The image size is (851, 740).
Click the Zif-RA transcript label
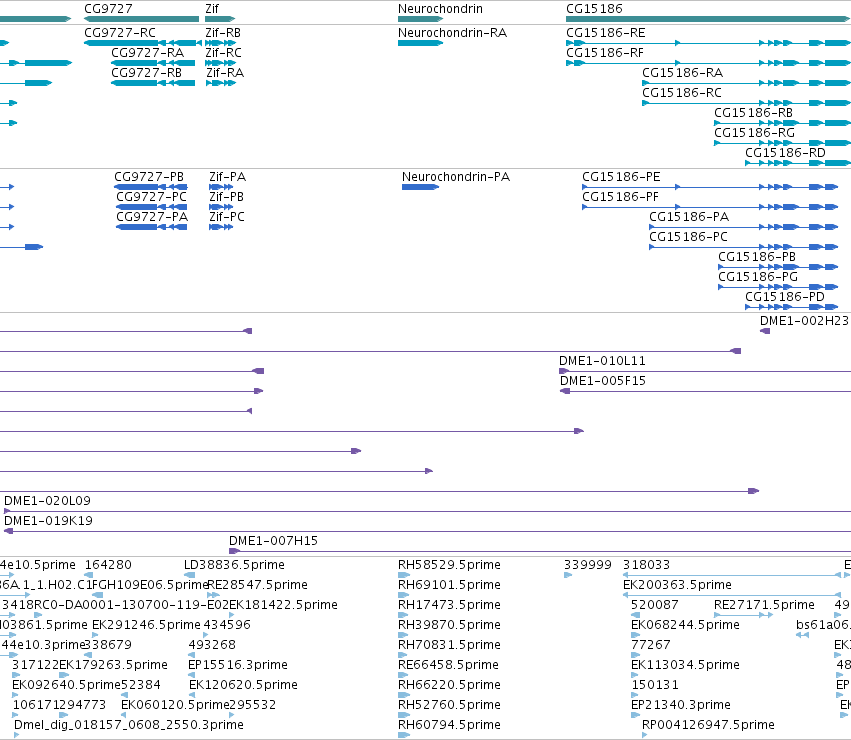[x=225, y=73]
